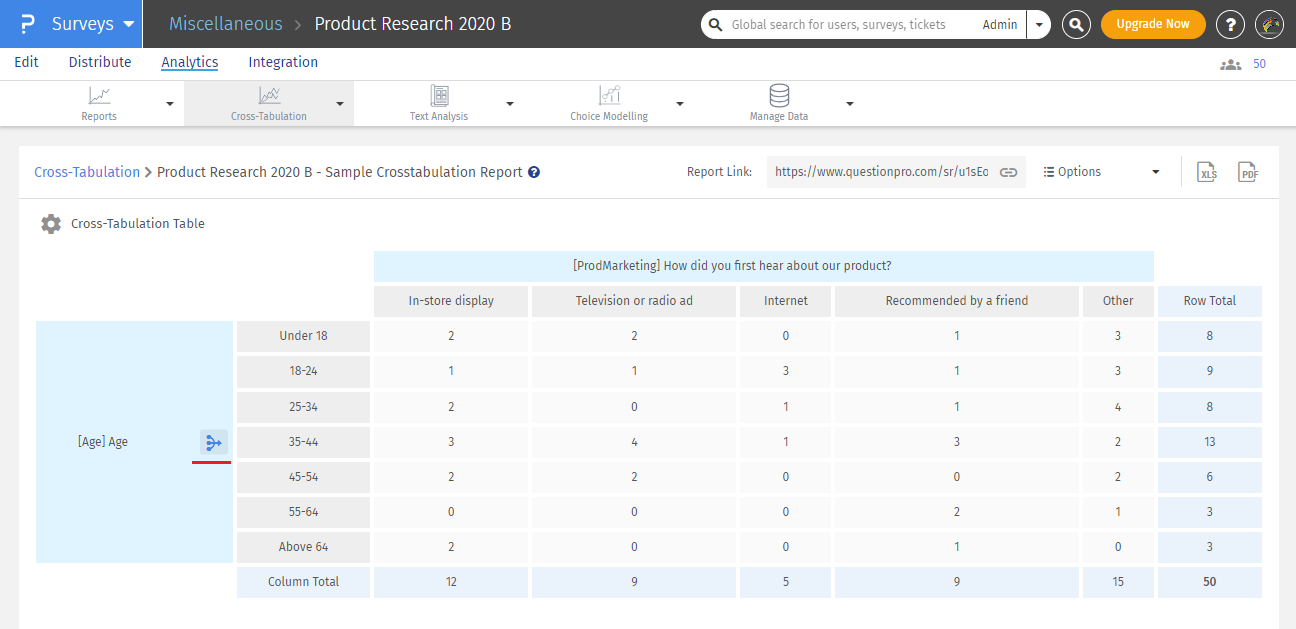The height and width of the screenshot is (629, 1296).
Task: Open the Manage Data toolbar item
Action: coord(779,103)
